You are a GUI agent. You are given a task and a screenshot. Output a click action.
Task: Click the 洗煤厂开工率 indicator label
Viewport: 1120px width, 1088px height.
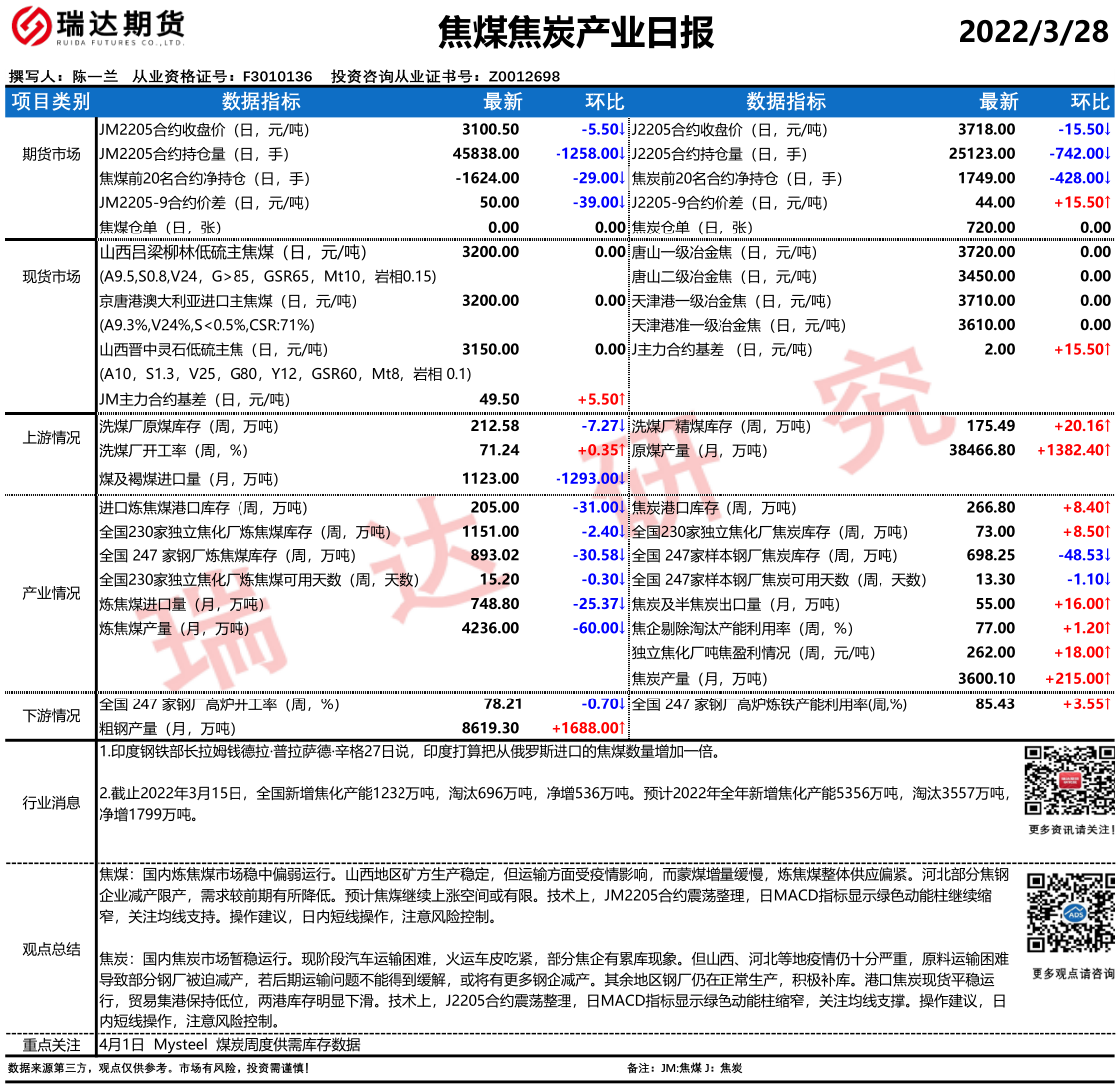pos(174,451)
